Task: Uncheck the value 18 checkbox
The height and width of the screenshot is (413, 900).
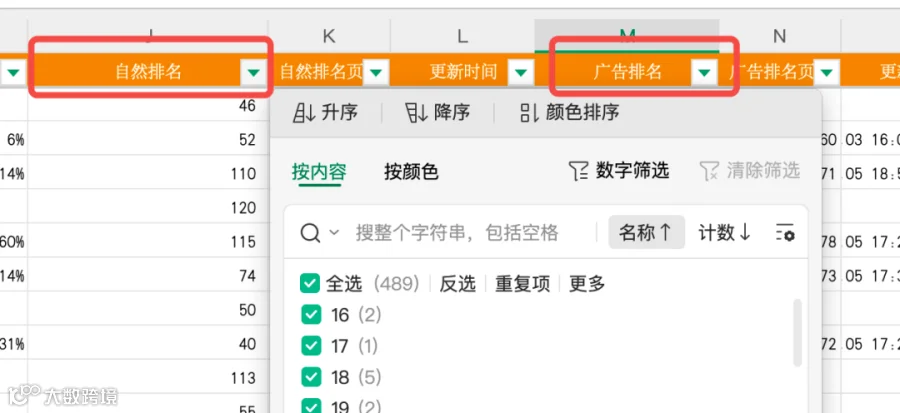Action: (x=311, y=377)
